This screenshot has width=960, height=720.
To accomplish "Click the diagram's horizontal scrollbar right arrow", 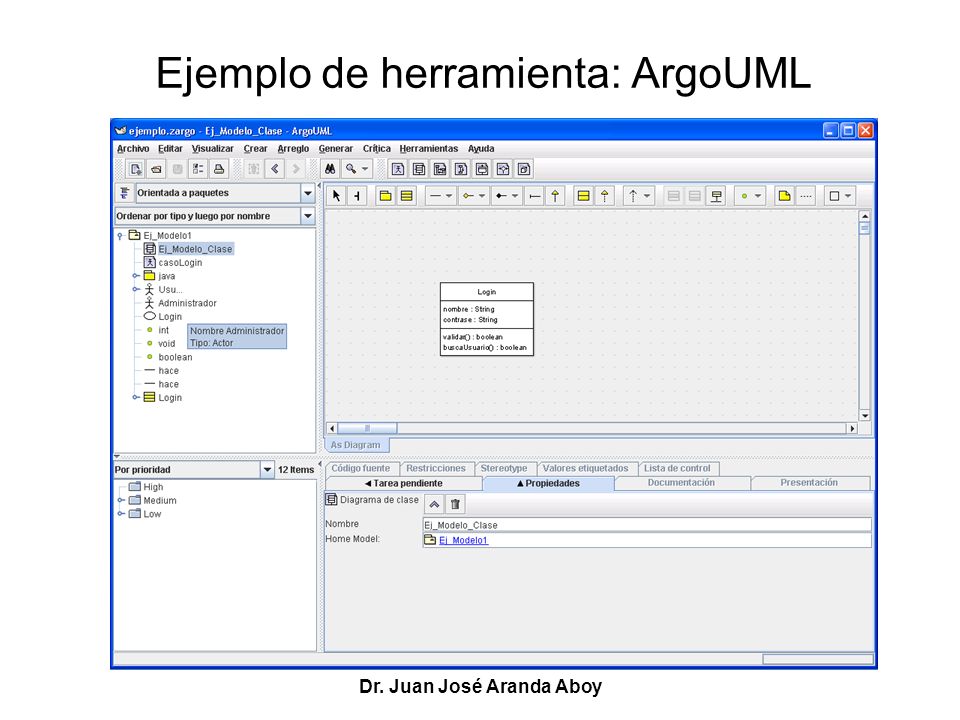I will click(x=852, y=429).
